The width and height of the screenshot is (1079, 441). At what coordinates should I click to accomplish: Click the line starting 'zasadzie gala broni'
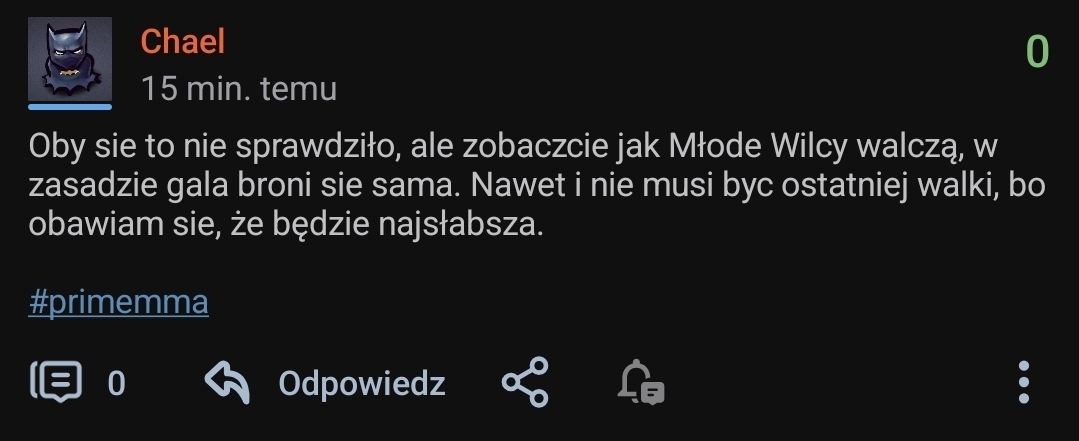click(x=537, y=186)
